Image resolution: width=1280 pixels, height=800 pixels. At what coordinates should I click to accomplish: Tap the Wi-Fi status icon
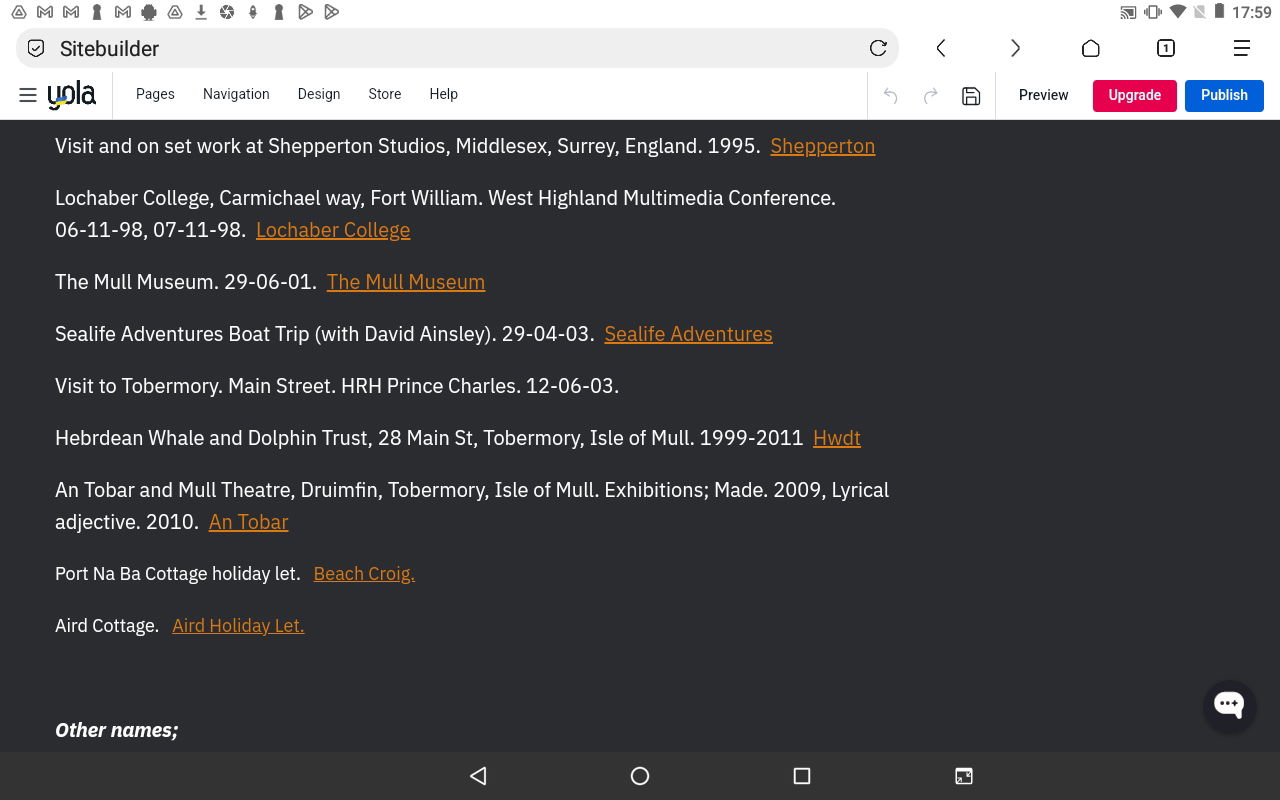[x=1178, y=13]
